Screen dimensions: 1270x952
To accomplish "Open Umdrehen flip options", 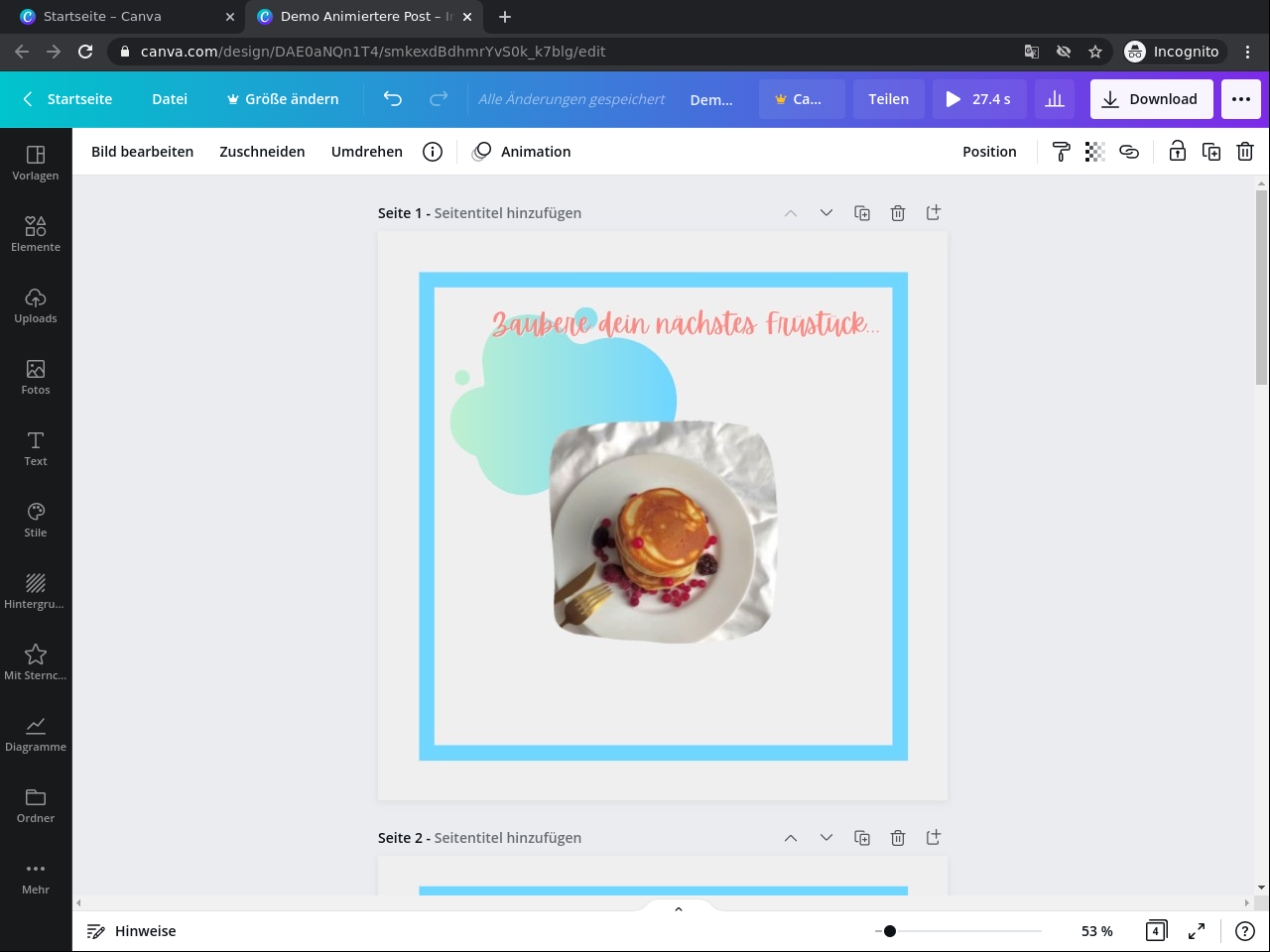I will (x=367, y=152).
